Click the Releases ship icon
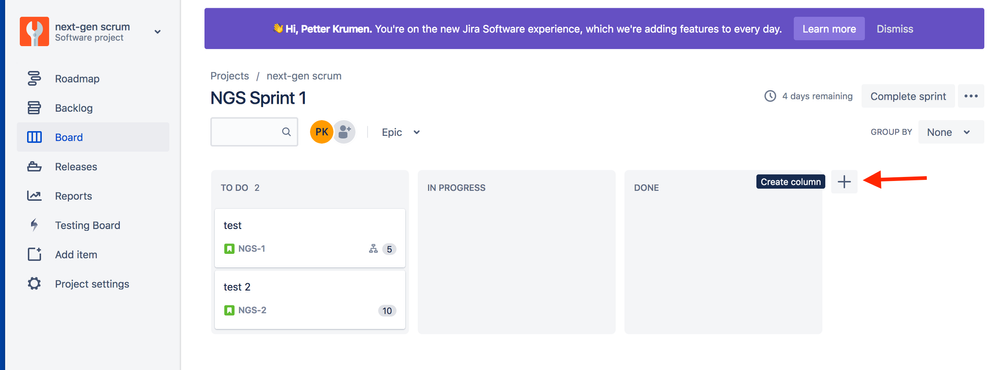 click(34, 167)
